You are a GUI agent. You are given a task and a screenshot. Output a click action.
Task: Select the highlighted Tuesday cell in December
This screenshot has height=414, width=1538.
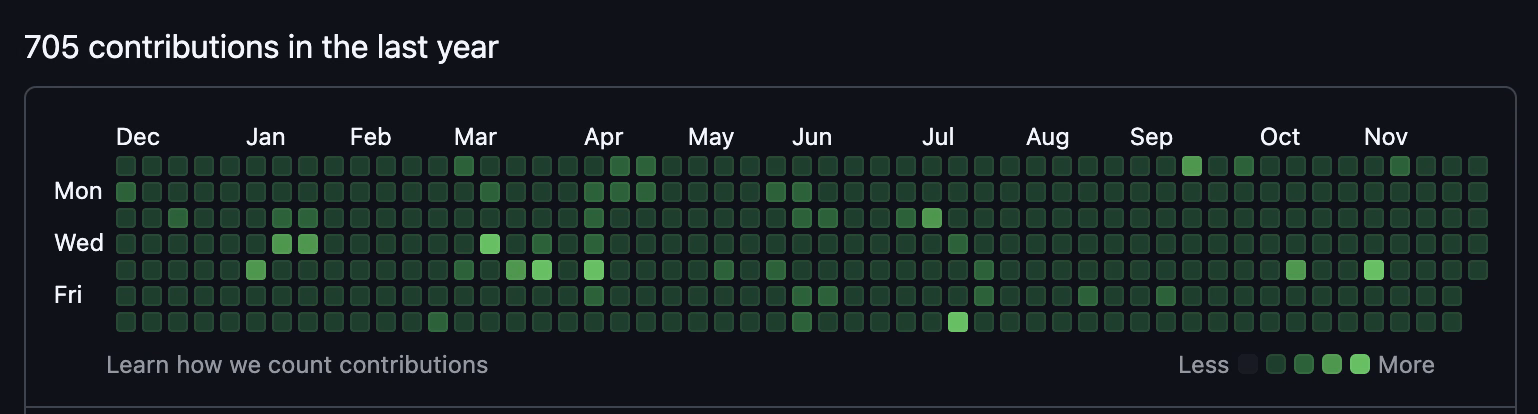click(x=178, y=217)
